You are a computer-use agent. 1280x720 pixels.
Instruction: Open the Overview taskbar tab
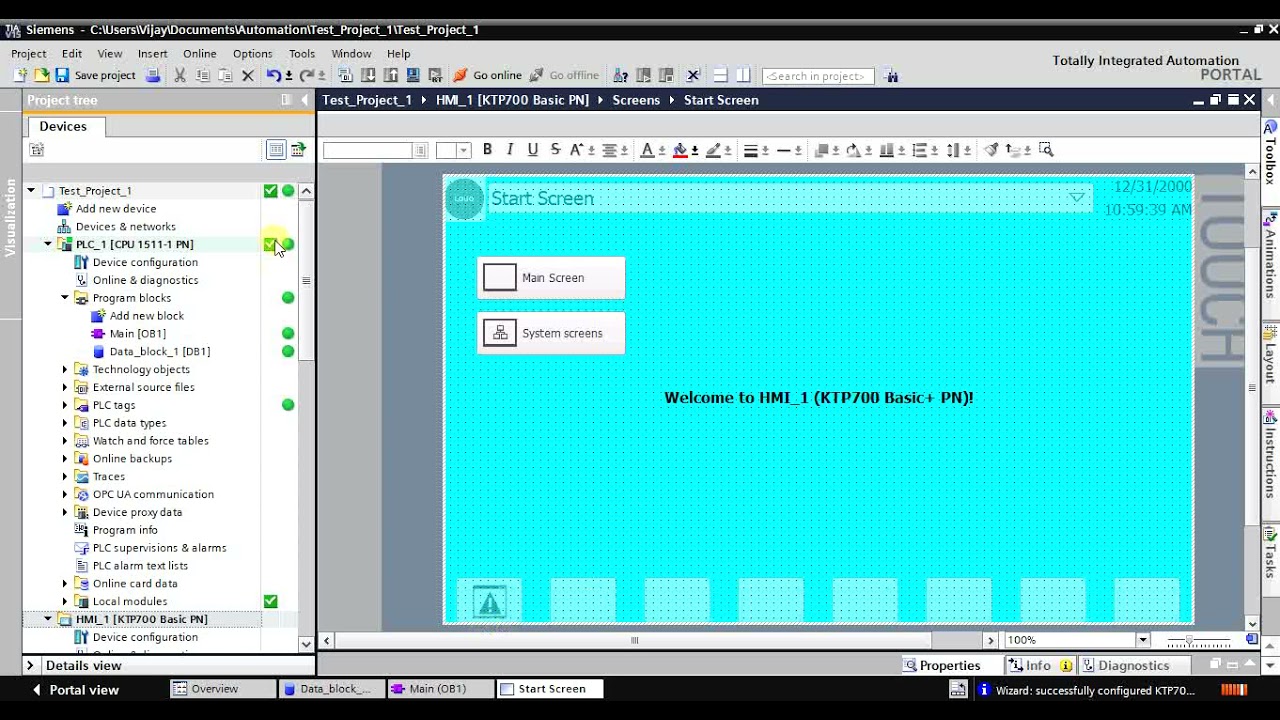pos(223,689)
